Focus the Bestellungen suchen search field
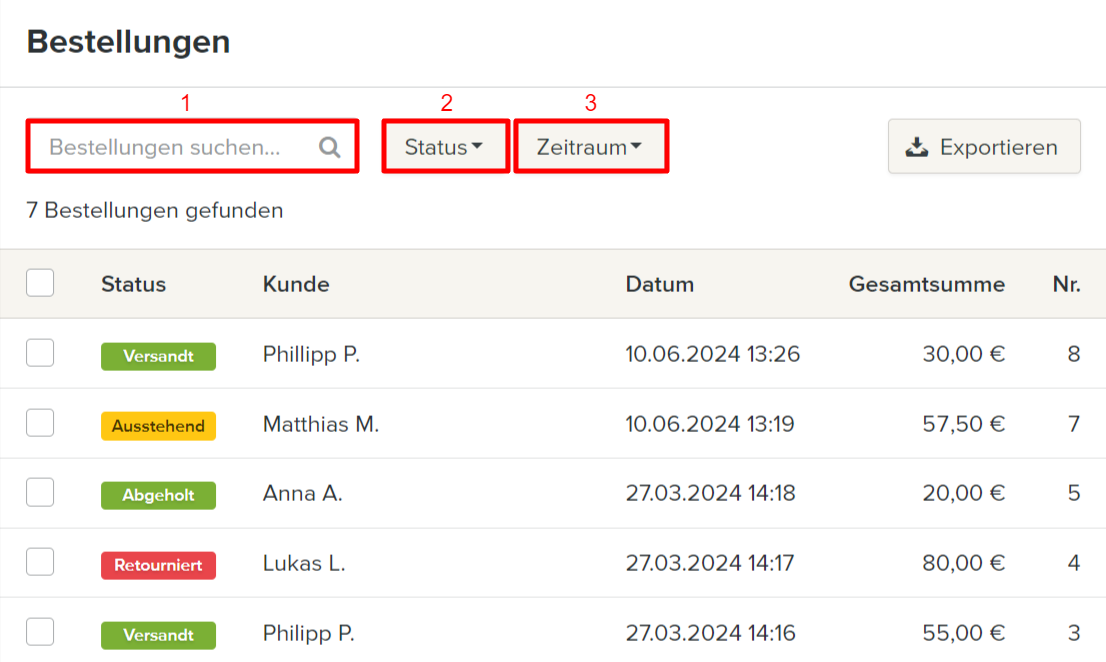 (178, 148)
